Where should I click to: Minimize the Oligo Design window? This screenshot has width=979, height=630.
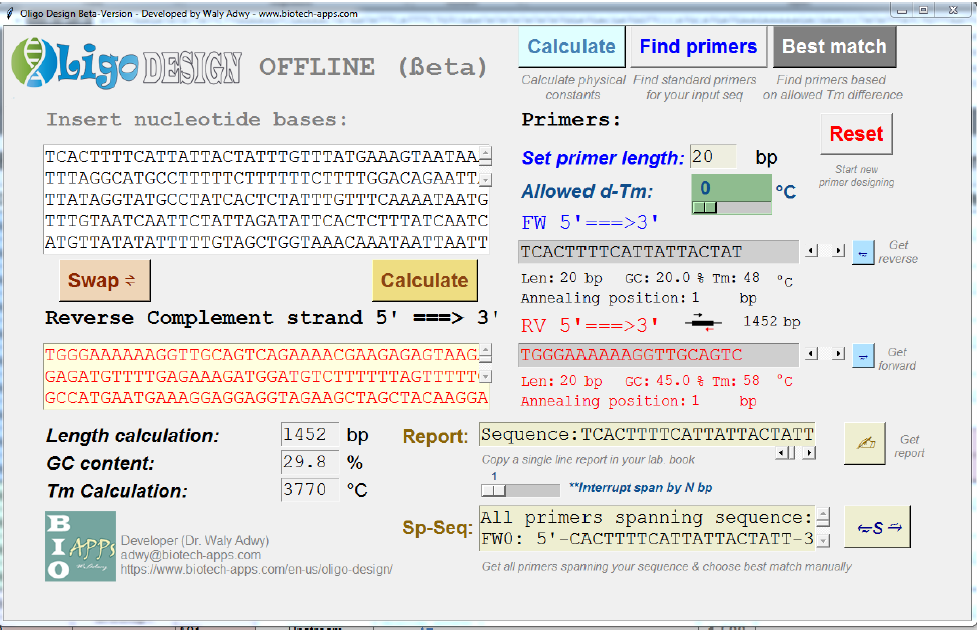point(902,11)
